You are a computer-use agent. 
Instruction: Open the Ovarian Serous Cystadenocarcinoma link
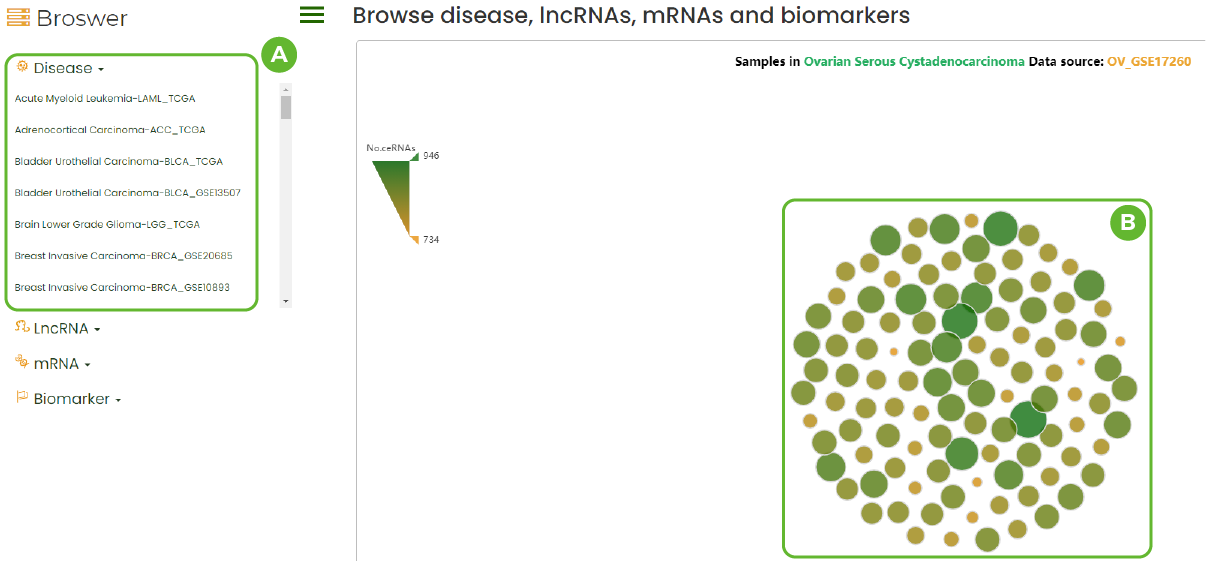tap(914, 62)
